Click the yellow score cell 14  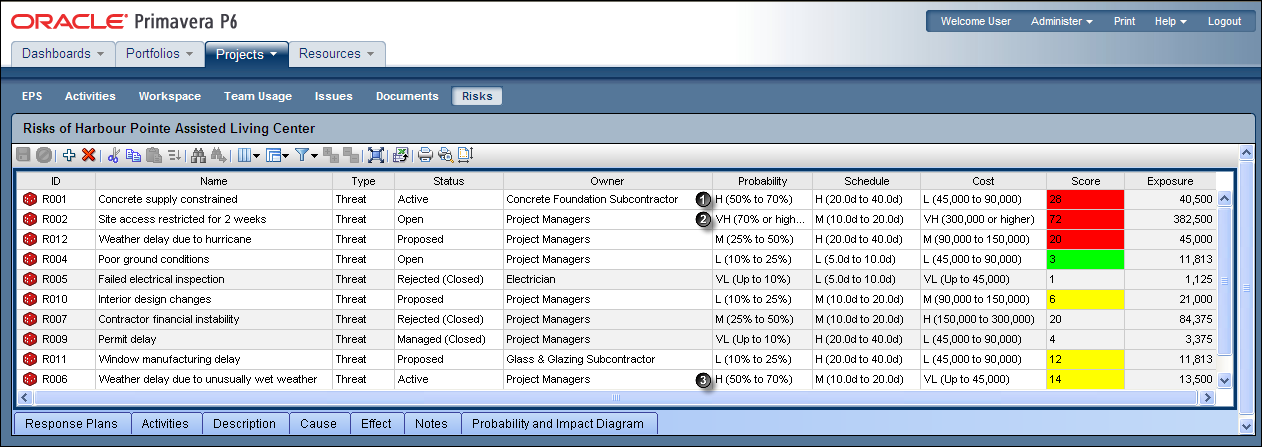1085,379
